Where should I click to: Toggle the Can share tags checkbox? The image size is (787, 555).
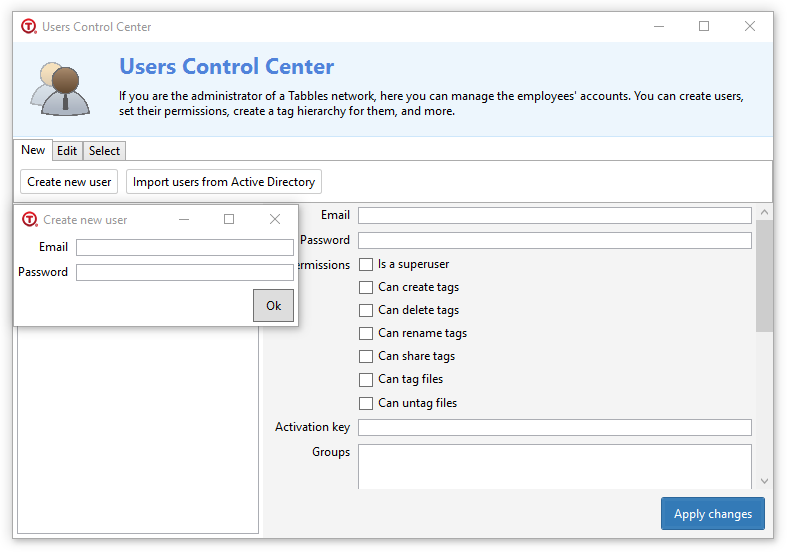tap(366, 357)
